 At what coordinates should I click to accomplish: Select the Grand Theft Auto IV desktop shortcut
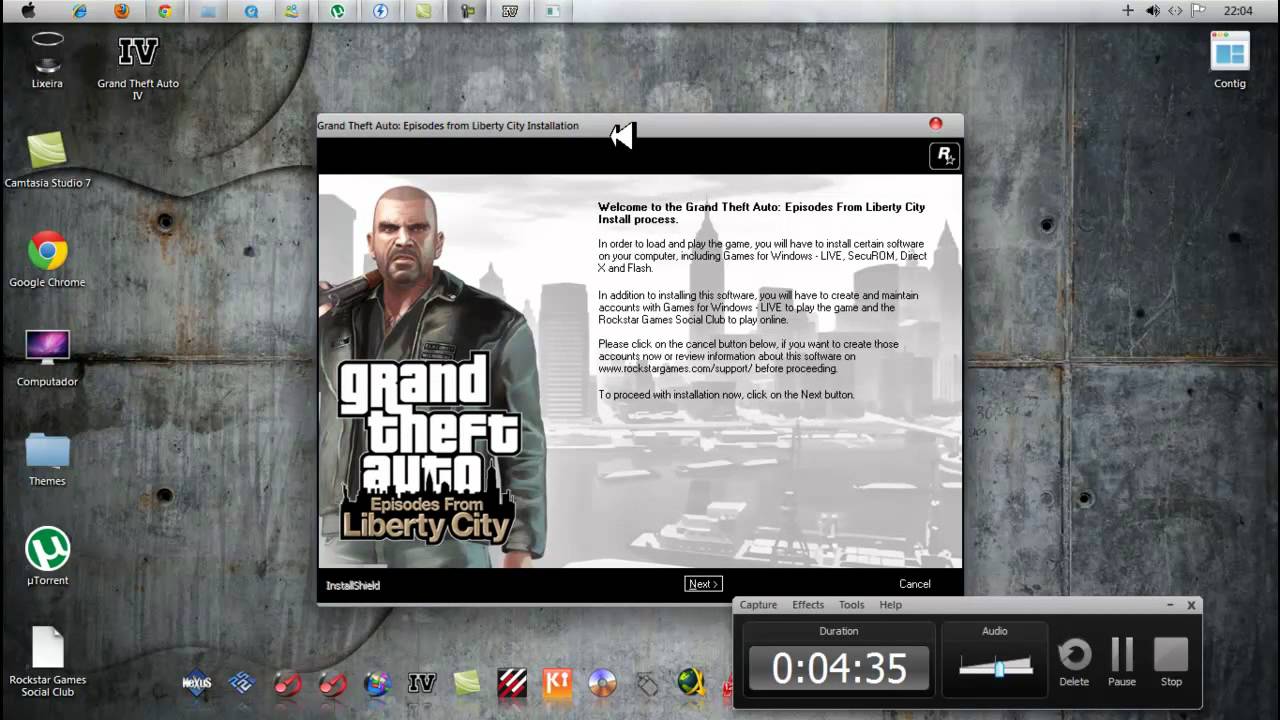(x=138, y=66)
